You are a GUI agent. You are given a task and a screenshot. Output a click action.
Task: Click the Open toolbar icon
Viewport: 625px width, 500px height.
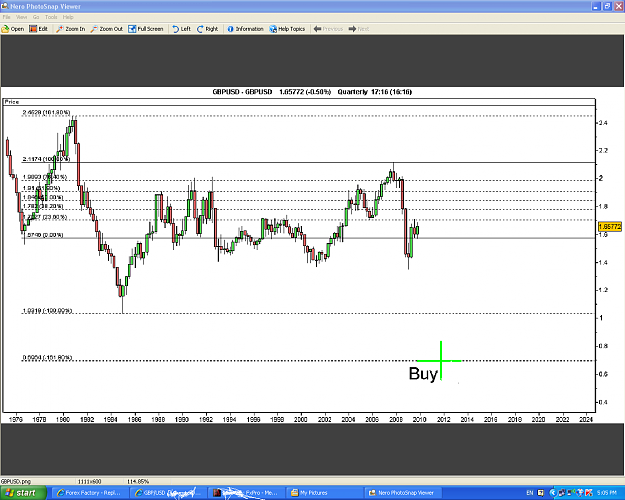pyautogui.click(x=13, y=29)
